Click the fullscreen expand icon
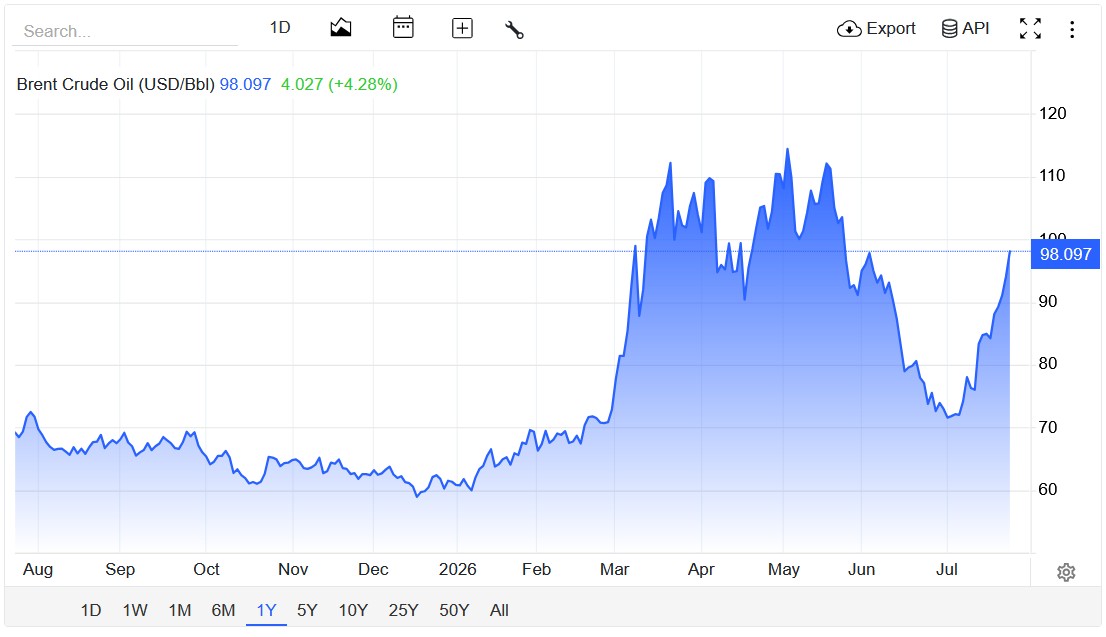Image resolution: width=1106 pixels, height=637 pixels. click(x=1030, y=28)
